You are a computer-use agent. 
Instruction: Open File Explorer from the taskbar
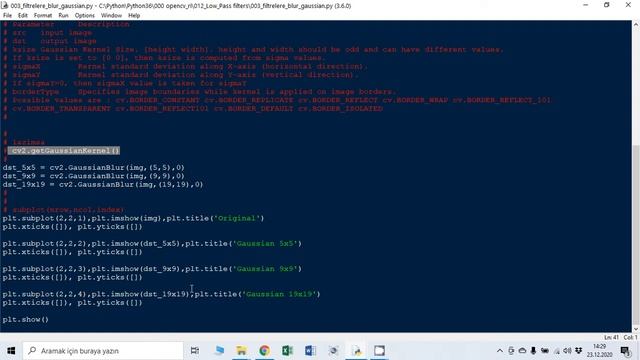pos(241,351)
